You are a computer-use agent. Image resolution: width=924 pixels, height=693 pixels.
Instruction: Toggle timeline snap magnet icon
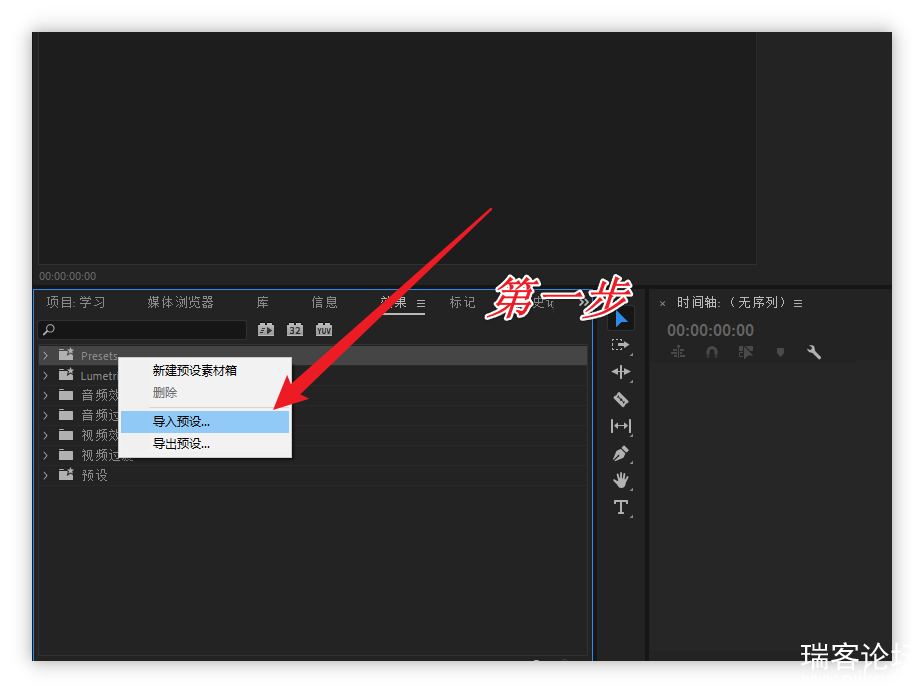point(712,352)
